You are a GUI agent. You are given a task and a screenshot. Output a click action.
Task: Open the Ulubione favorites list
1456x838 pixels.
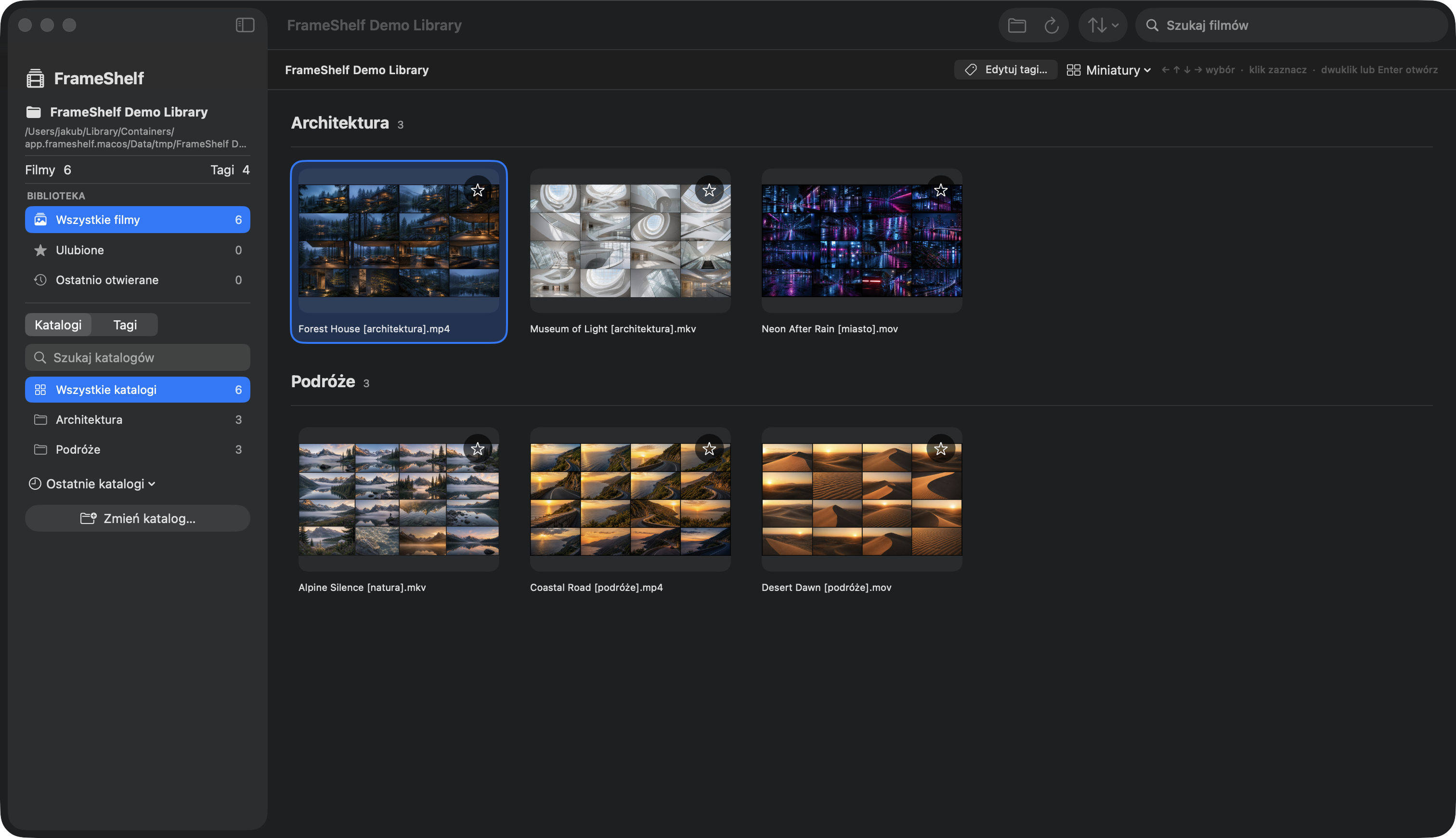138,250
